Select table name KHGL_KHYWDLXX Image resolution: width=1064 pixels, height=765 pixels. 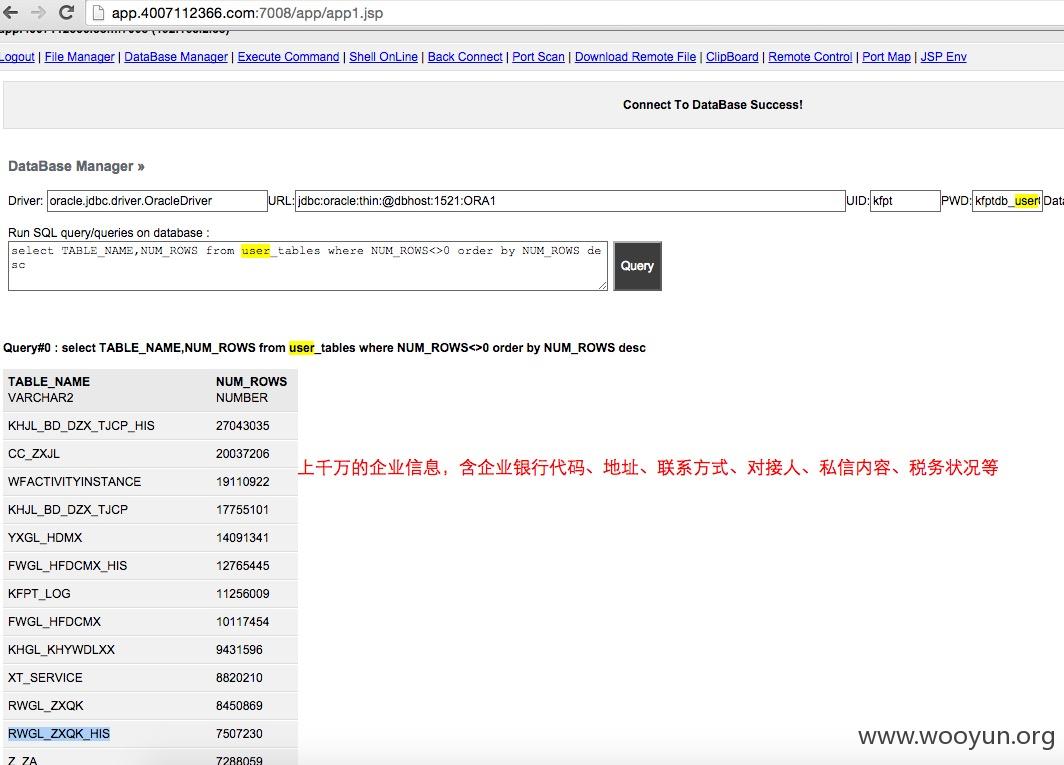(x=62, y=650)
